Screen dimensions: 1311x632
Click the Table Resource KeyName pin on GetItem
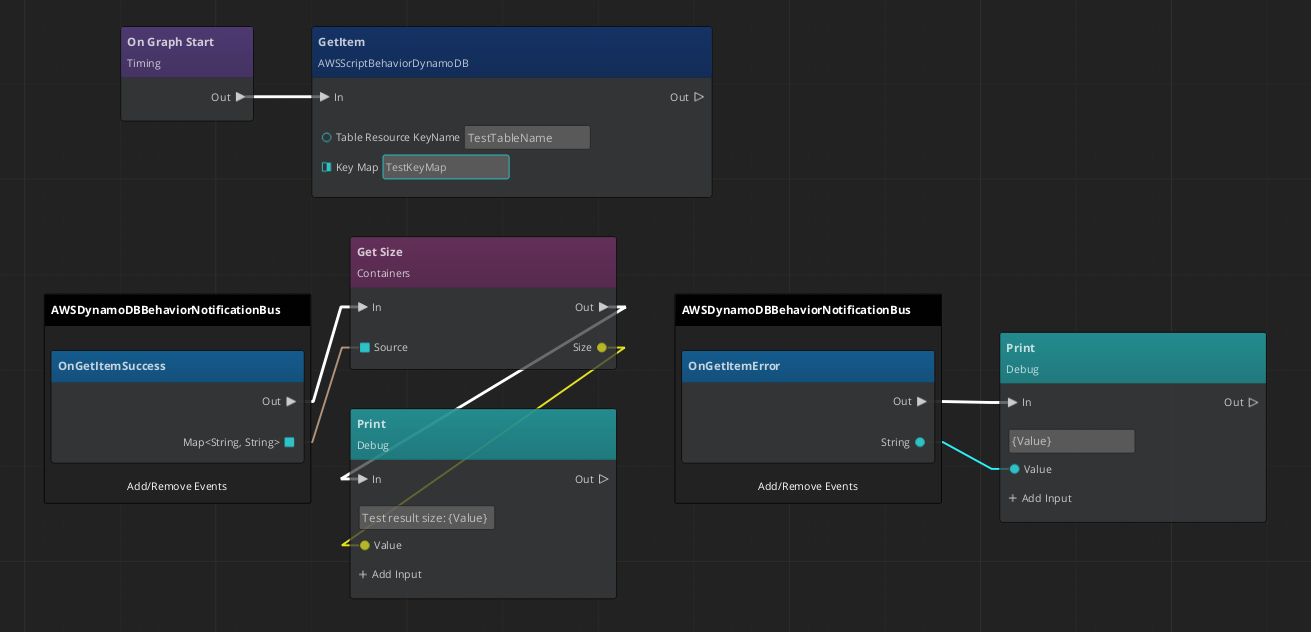click(x=326, y=137)
